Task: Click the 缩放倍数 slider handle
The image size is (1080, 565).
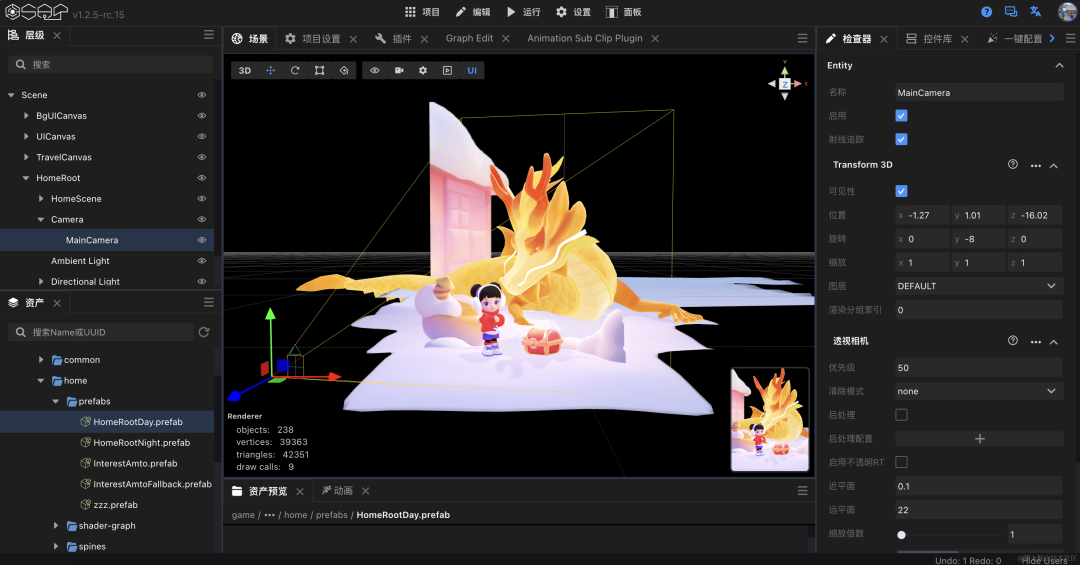Action: 901,535
